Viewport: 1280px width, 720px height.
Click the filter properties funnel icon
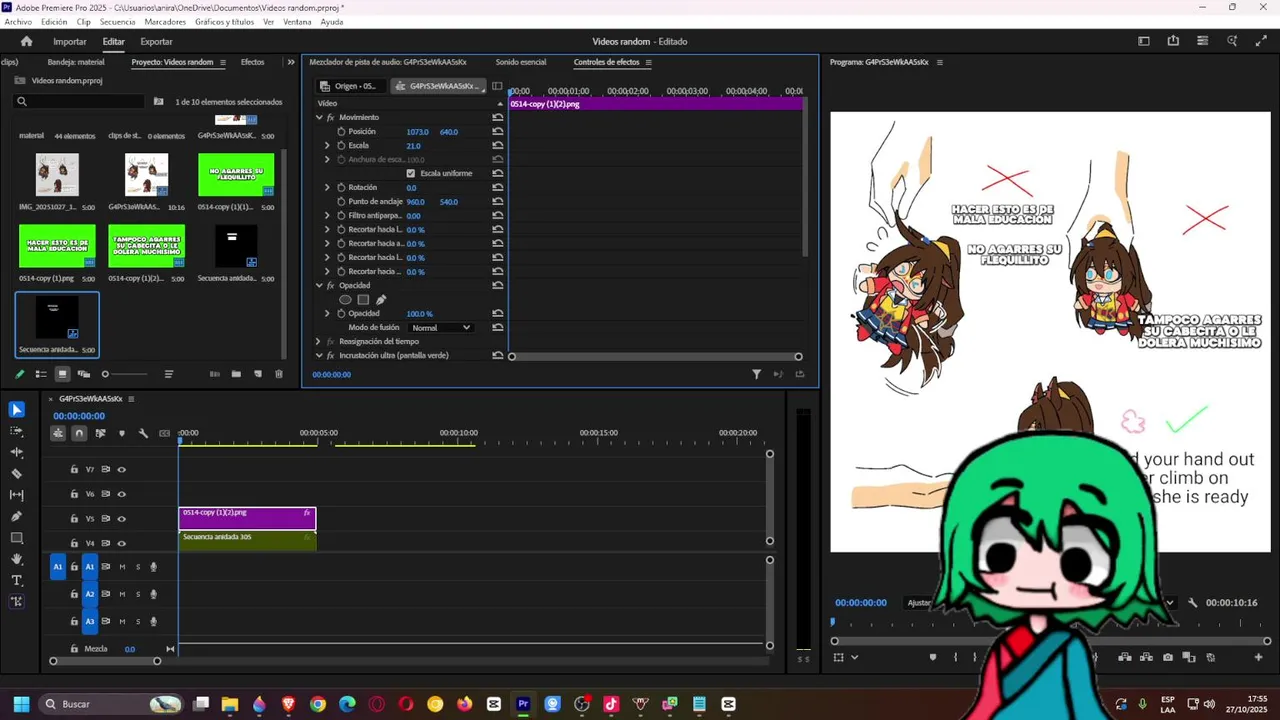click(756, 374)
